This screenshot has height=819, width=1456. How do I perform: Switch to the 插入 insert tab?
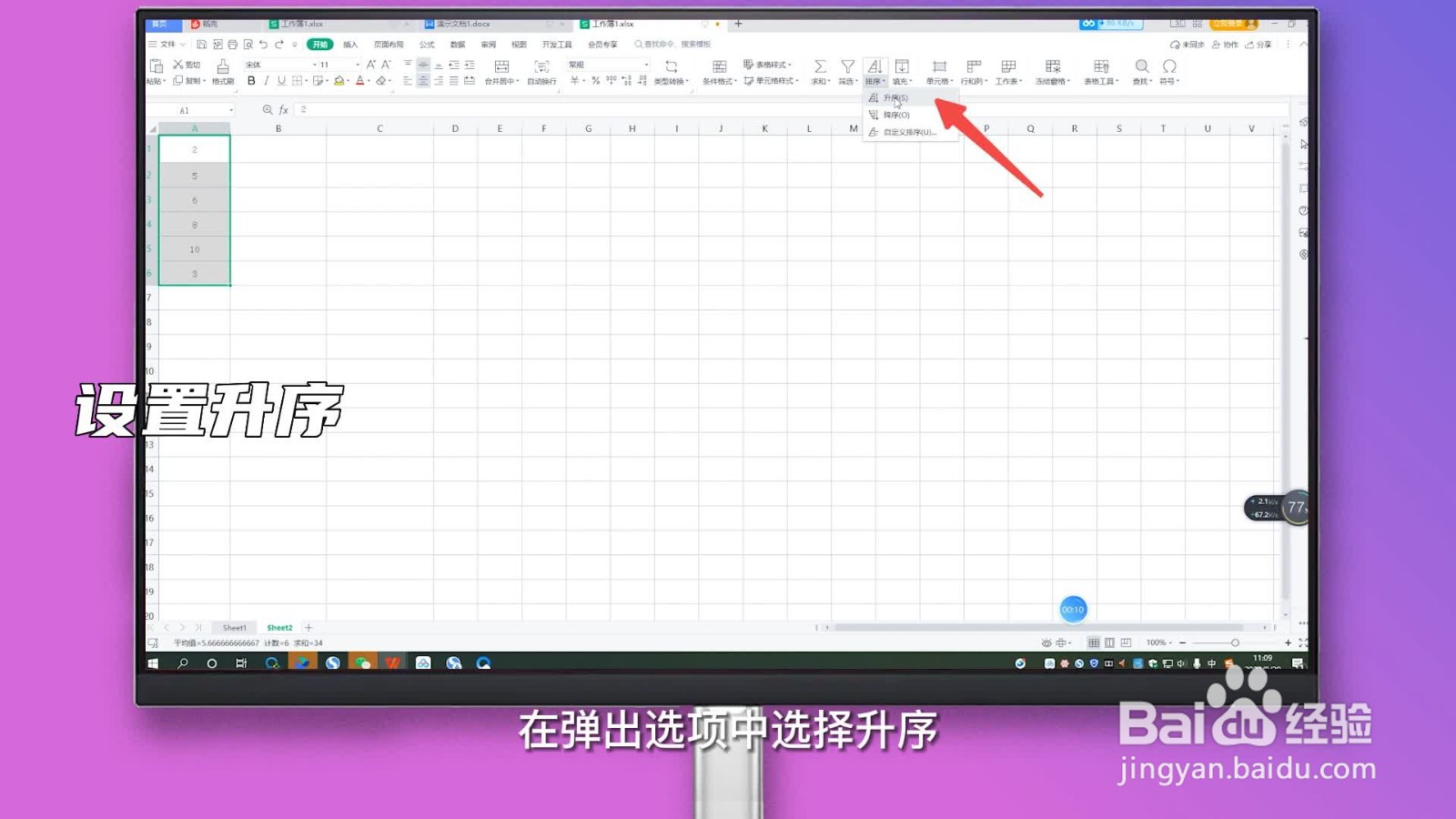pyautogui.click(x=350, y=44)
